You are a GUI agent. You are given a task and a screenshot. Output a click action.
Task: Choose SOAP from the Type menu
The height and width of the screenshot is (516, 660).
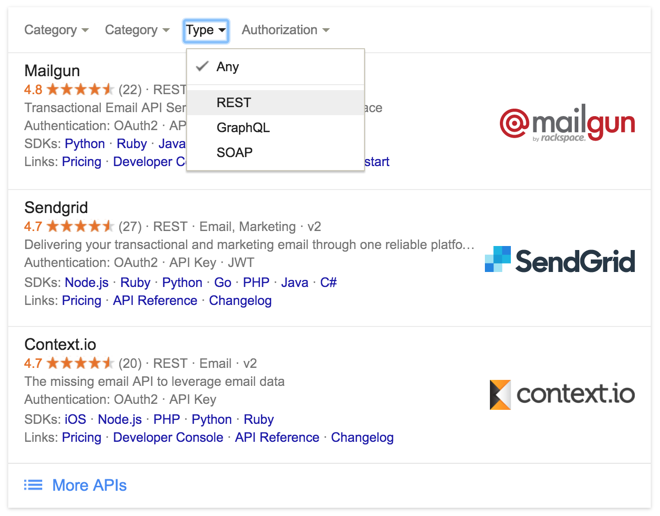235,152
